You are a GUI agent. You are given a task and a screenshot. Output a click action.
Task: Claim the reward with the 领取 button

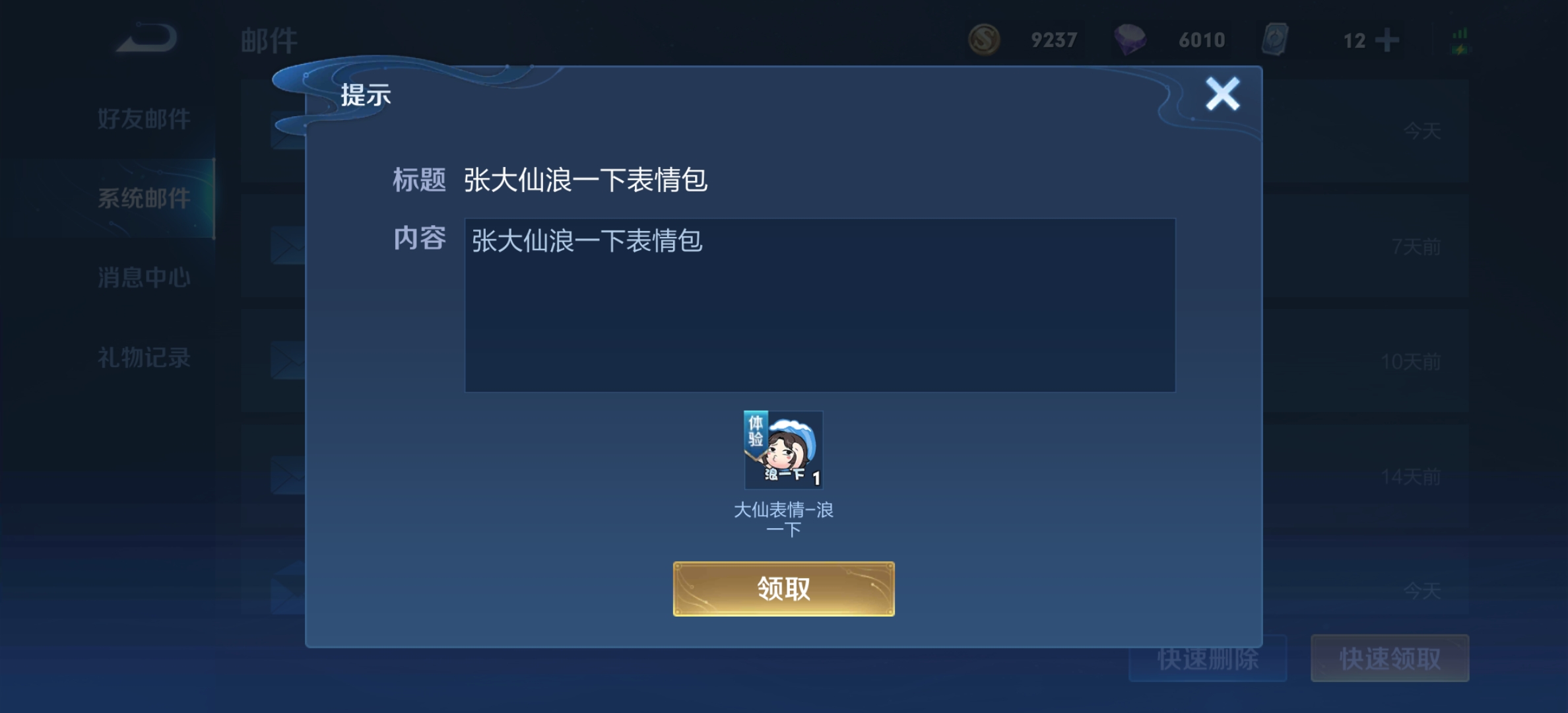click(783, 589)
